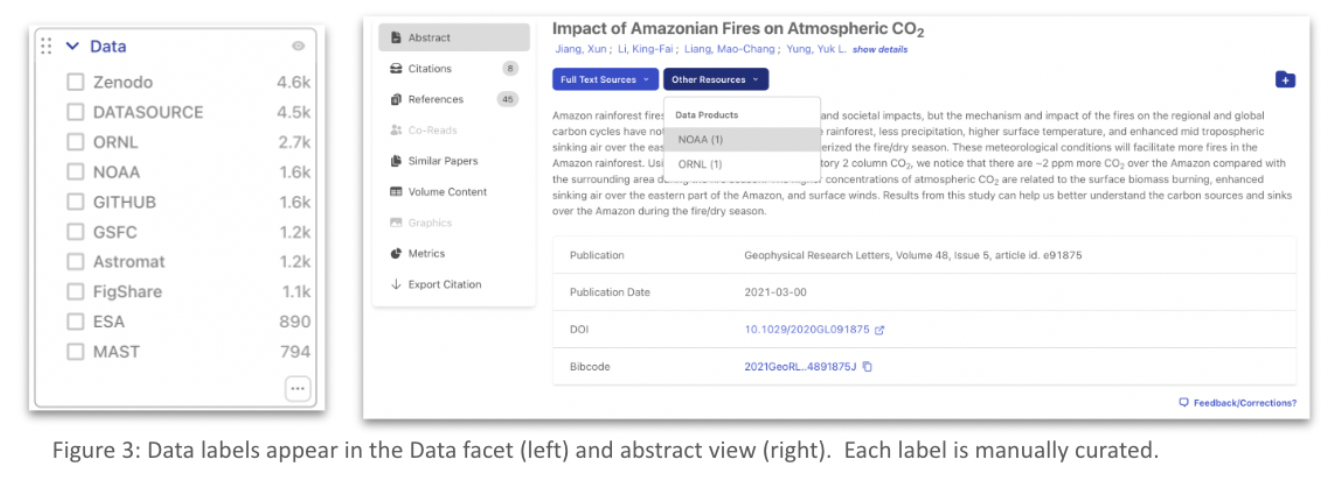Viewport: 1344px width, 484px height.
Task: Open the Full Text Sources dropdown
Action: click(x=604, y=80)
